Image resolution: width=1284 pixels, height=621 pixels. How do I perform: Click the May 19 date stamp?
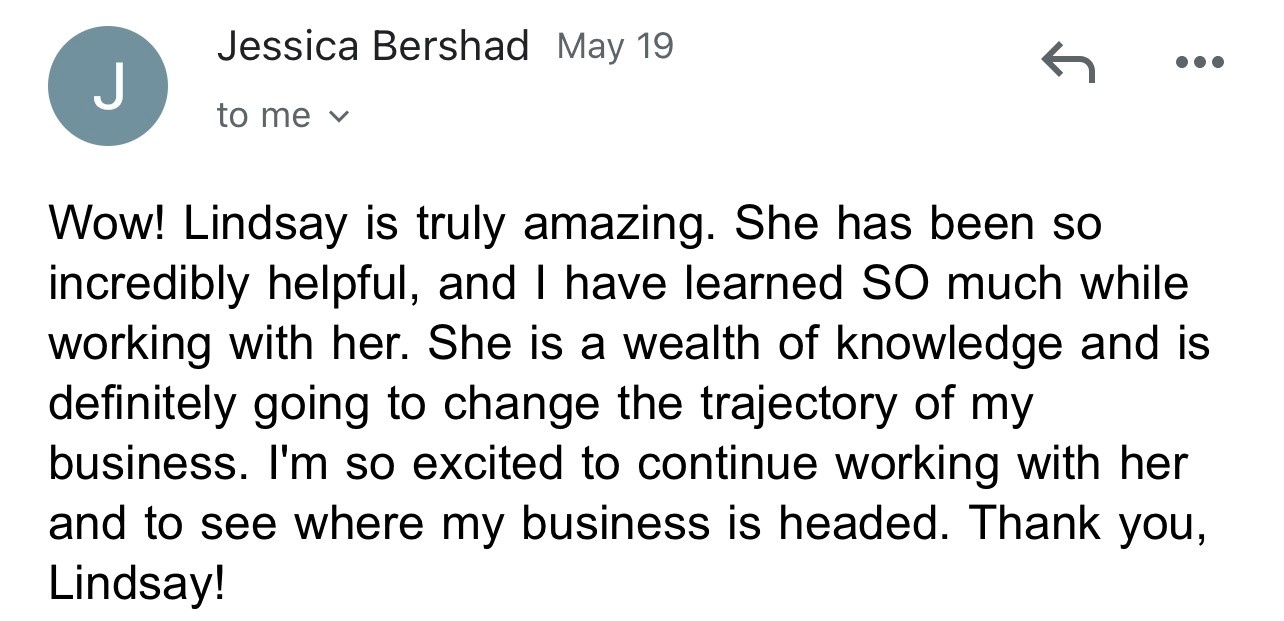615,46
